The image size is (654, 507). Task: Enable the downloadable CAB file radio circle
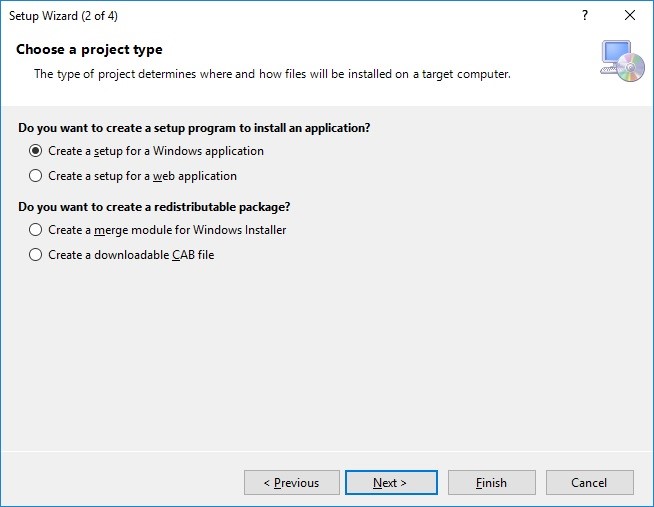[x=36, y=255]
